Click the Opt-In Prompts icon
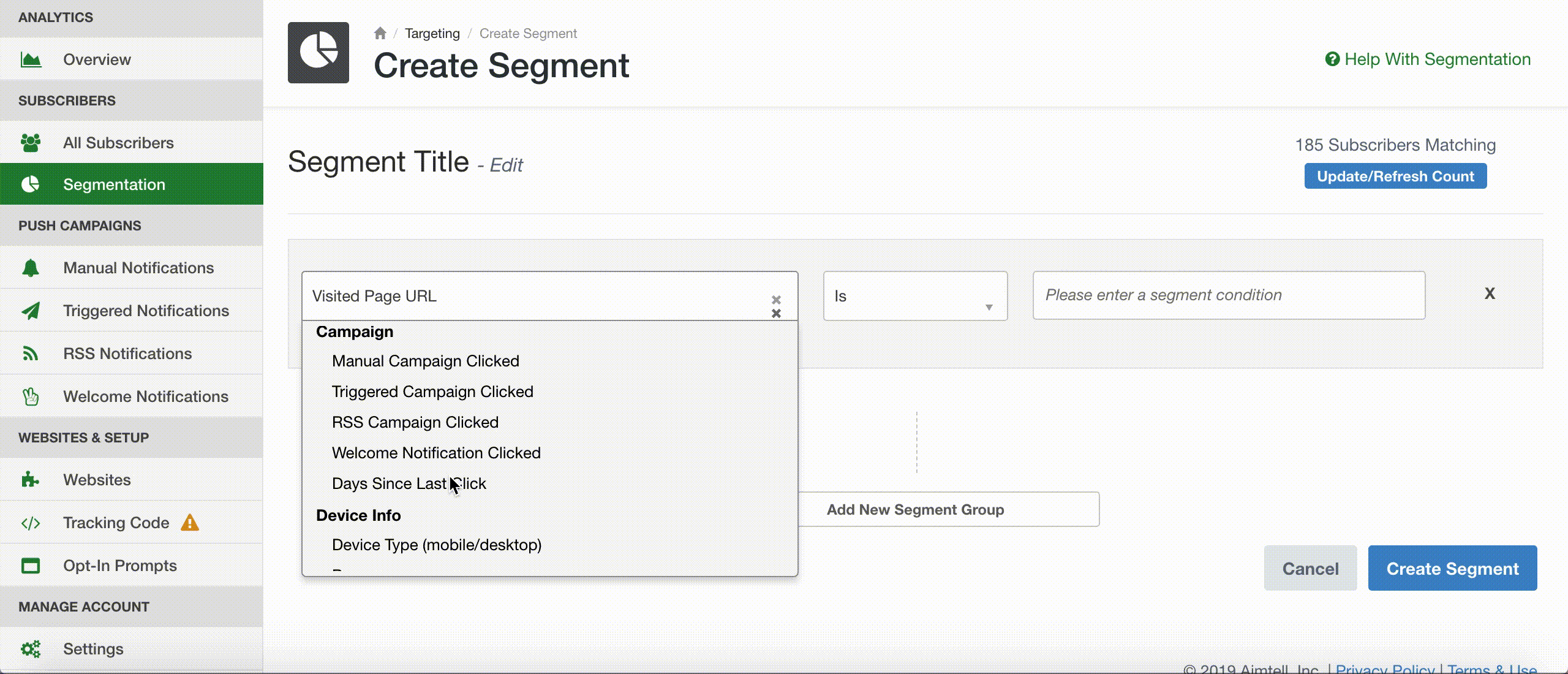The image size is (1568, 674). (30, 565)
